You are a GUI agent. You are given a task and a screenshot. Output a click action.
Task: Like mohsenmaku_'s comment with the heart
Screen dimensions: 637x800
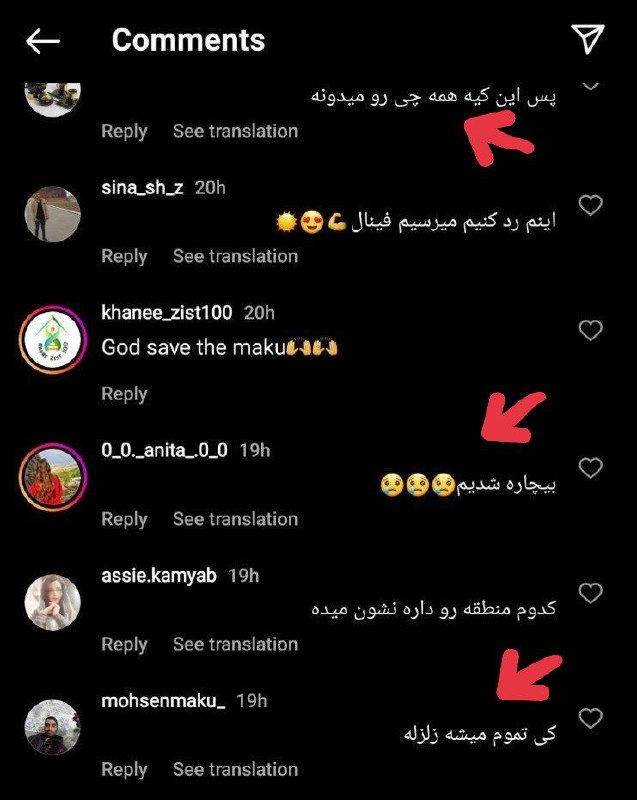click(591, 718)
